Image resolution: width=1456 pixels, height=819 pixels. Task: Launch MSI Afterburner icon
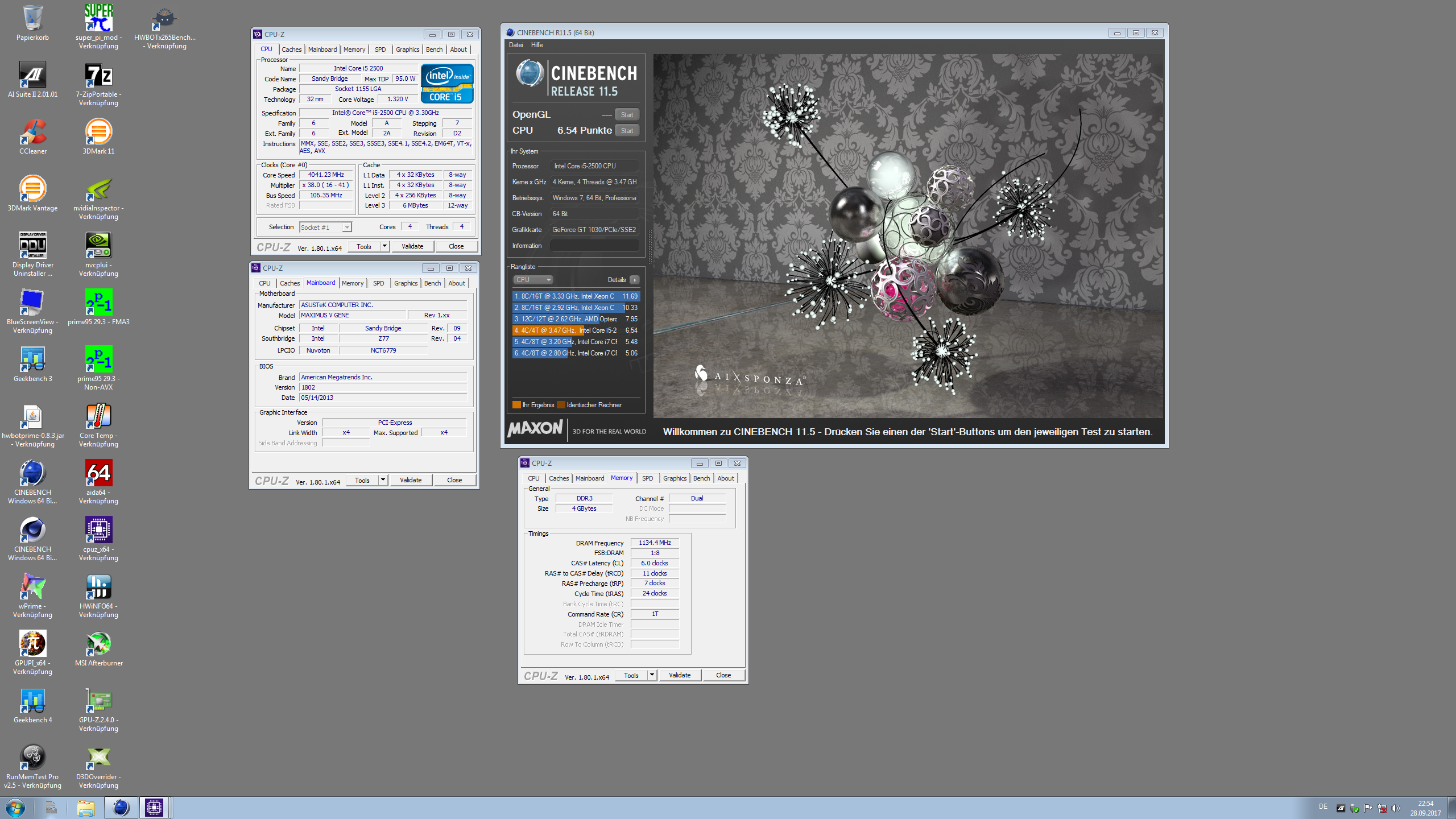98,648
